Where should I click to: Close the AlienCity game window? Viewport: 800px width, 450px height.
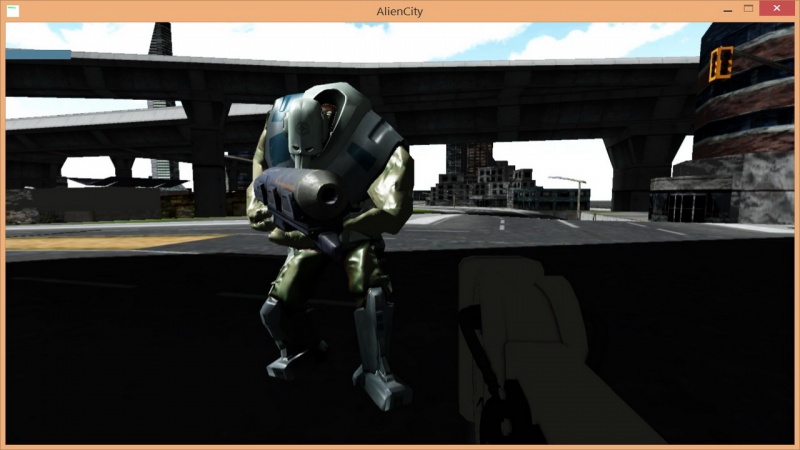(x=777, y=9)
